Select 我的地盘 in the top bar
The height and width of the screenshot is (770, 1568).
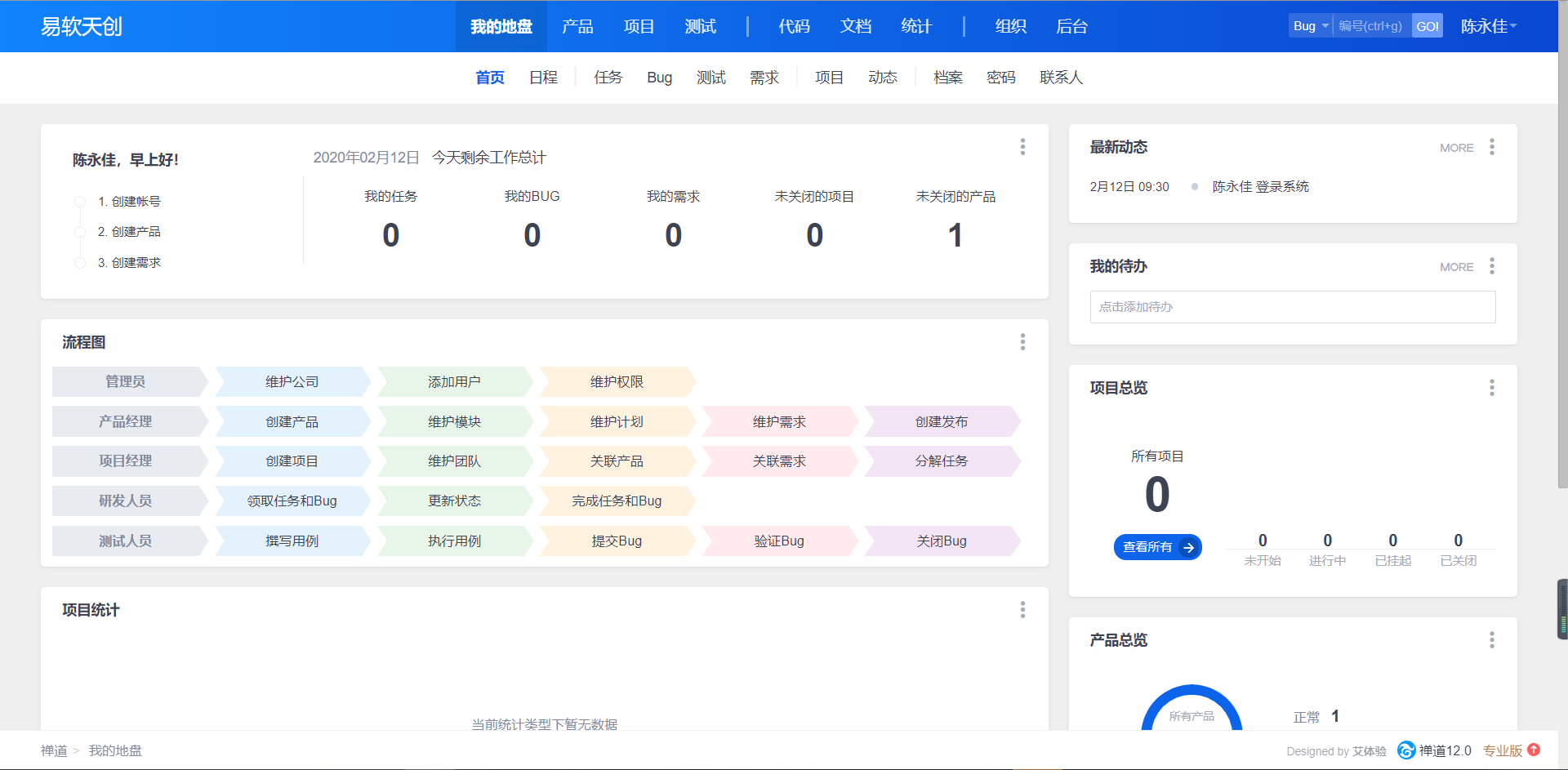point(501,26)
